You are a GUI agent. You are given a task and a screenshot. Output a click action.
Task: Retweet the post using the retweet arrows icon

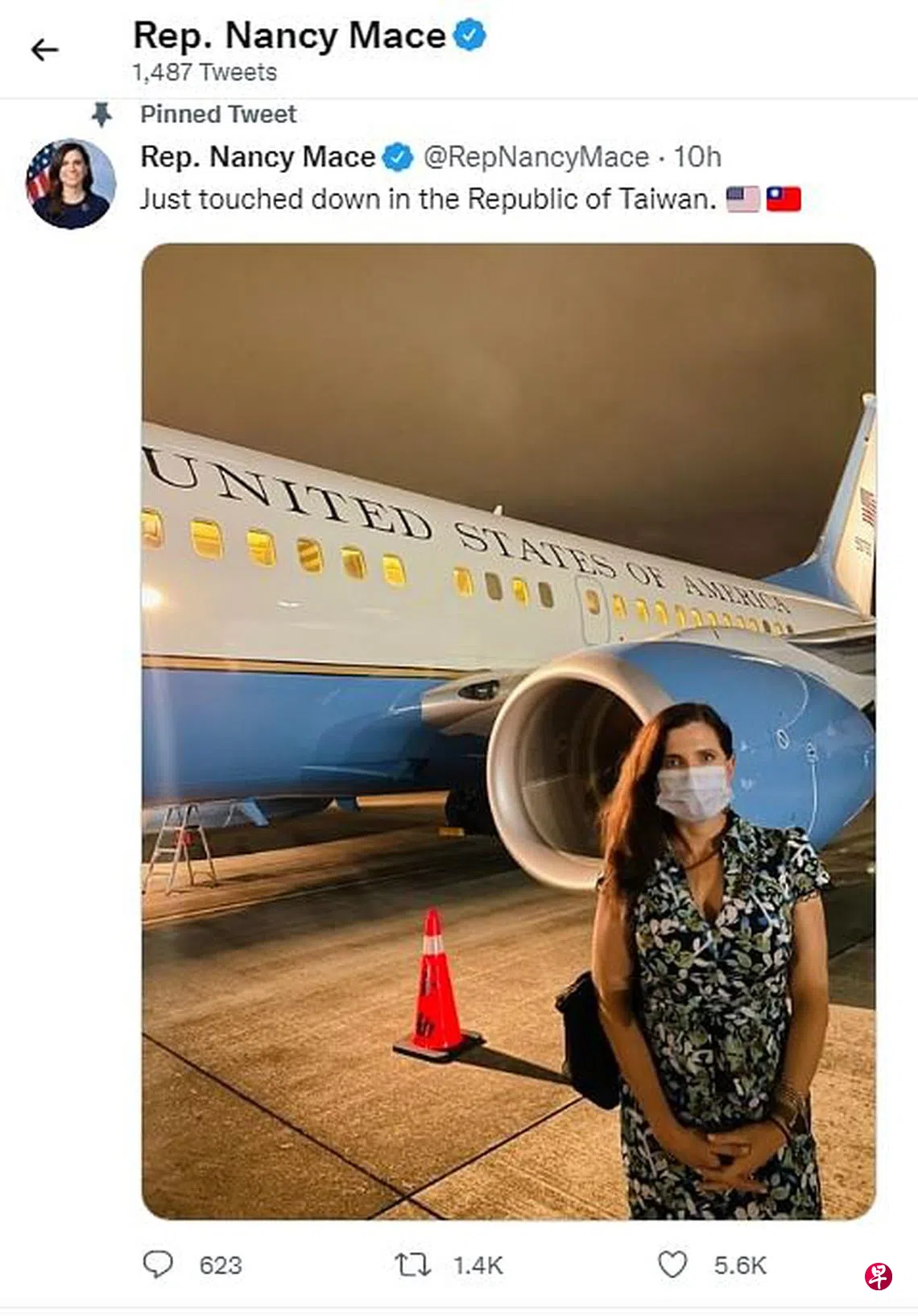pos(412,1264)
